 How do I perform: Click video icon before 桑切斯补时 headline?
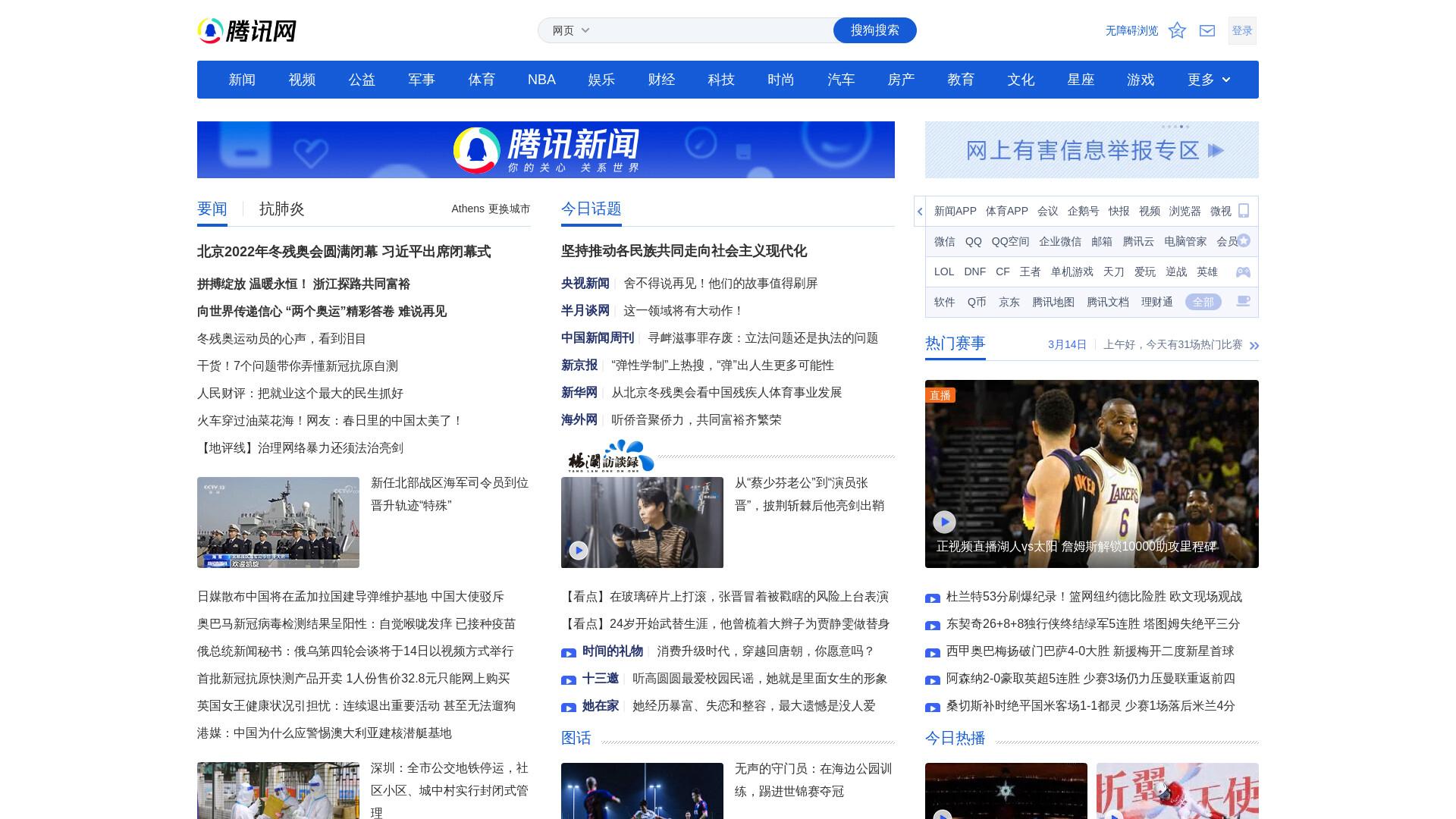click(x=933, y=707)
